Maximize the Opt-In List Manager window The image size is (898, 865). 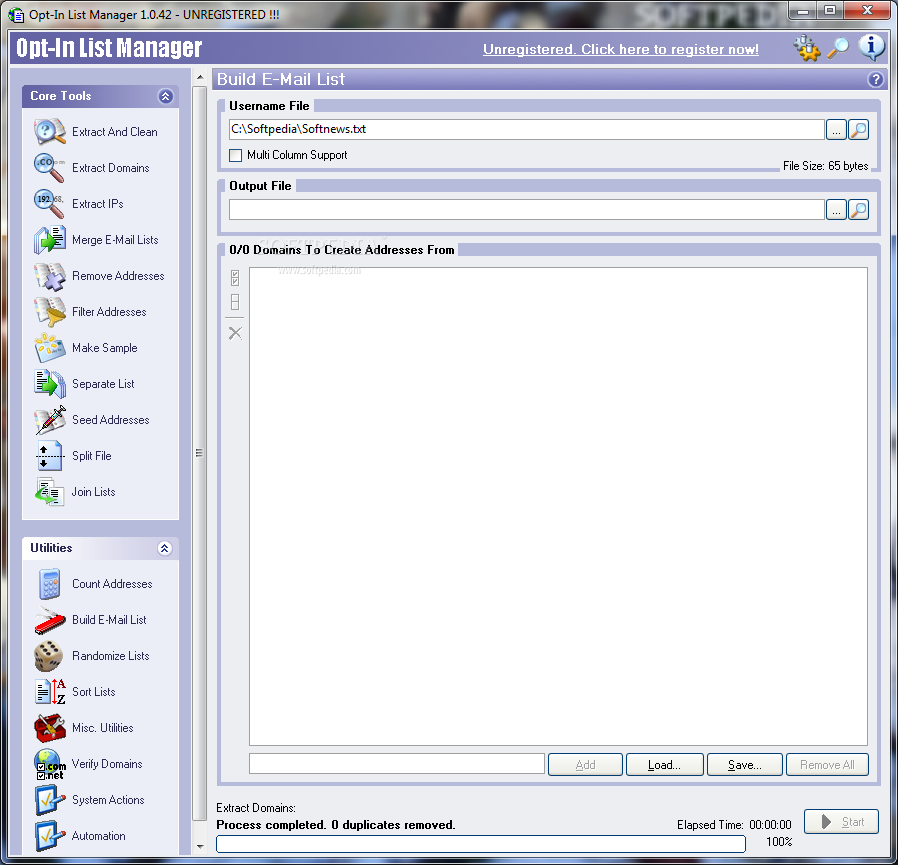830,10
